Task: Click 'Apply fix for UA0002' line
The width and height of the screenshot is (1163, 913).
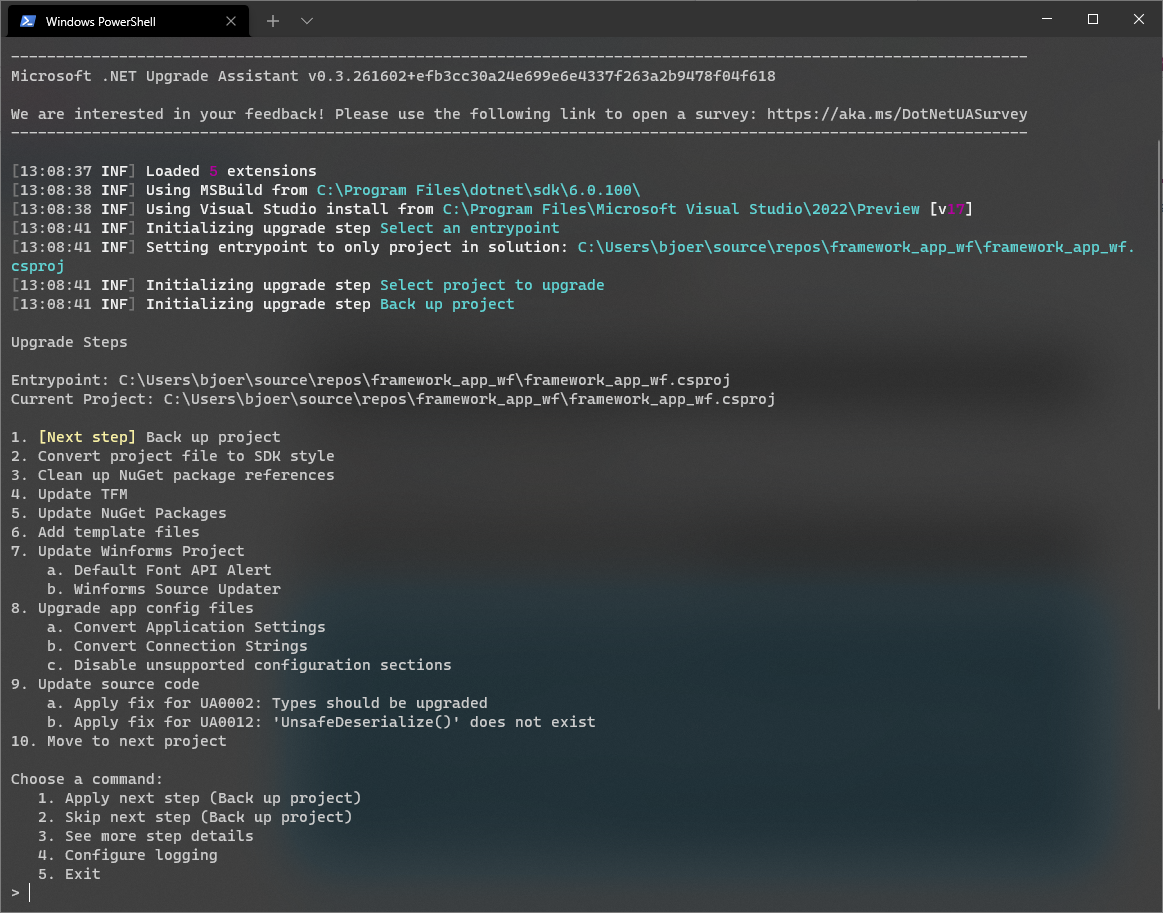Action: [267, 703]
